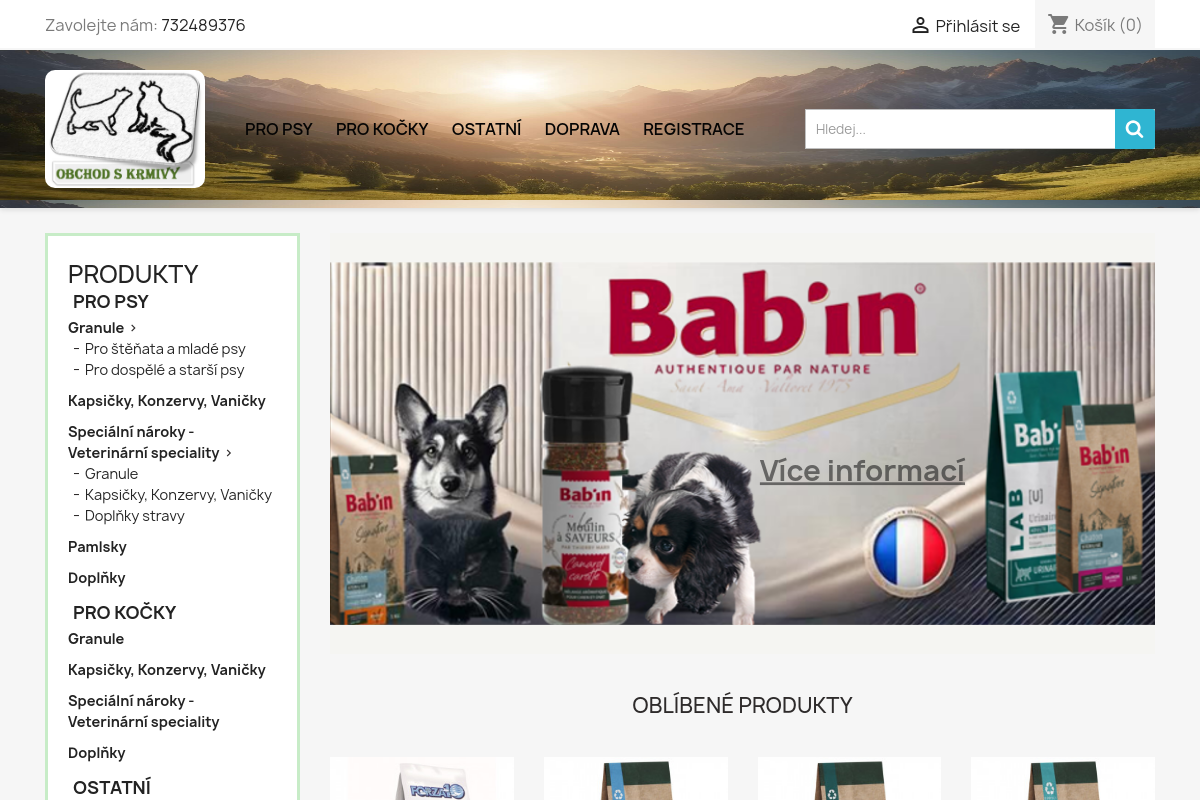
Task: Open the Pamlsky category for dogs
Action: (97, 547)
